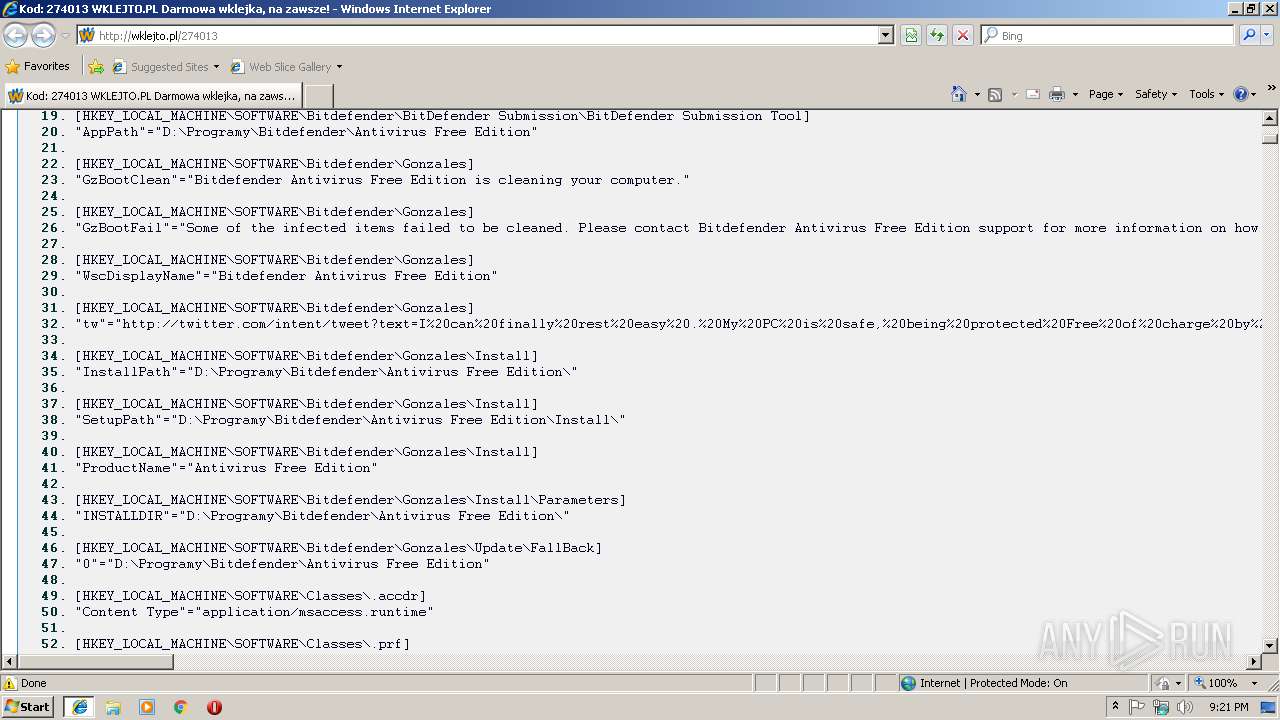
Task: Go forward with the Forward arrow button
Action: (x=43, y=35)
